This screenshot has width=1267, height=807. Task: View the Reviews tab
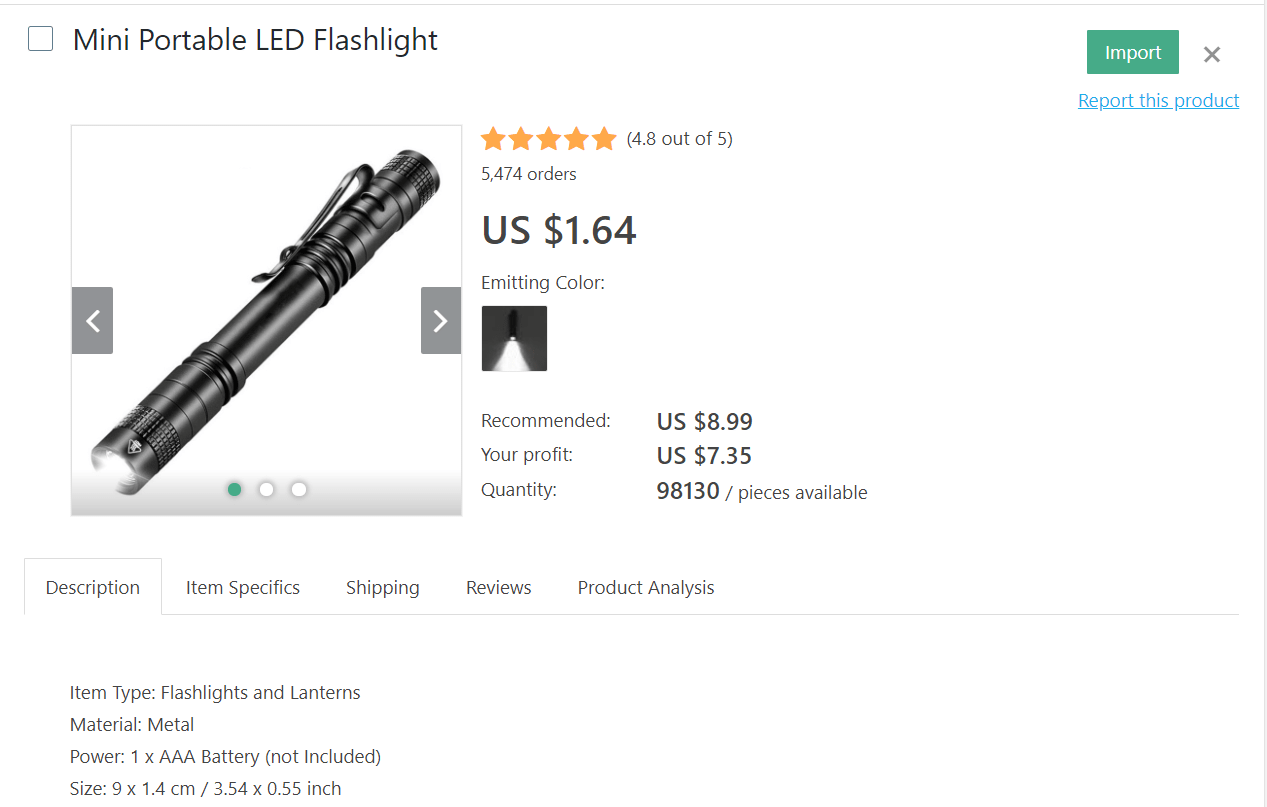pos(498,587)
